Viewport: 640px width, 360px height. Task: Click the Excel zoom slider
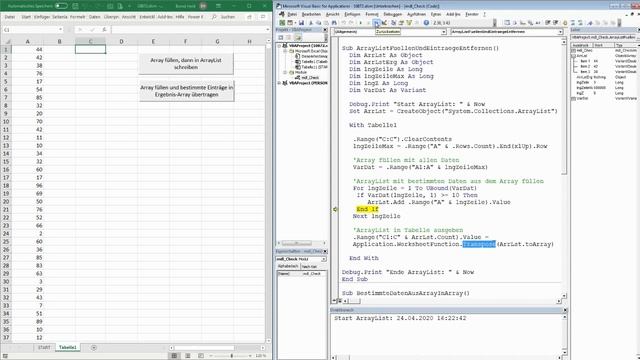(231, 356)
